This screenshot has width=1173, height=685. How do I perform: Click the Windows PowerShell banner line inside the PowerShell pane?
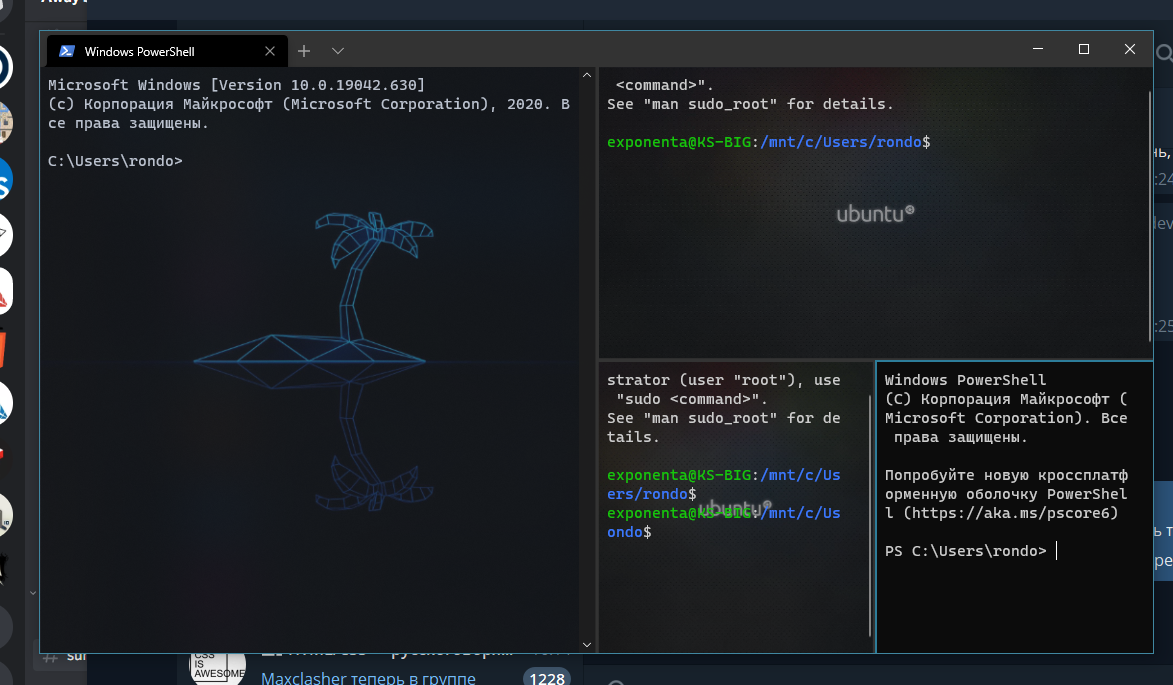(965, 380)
